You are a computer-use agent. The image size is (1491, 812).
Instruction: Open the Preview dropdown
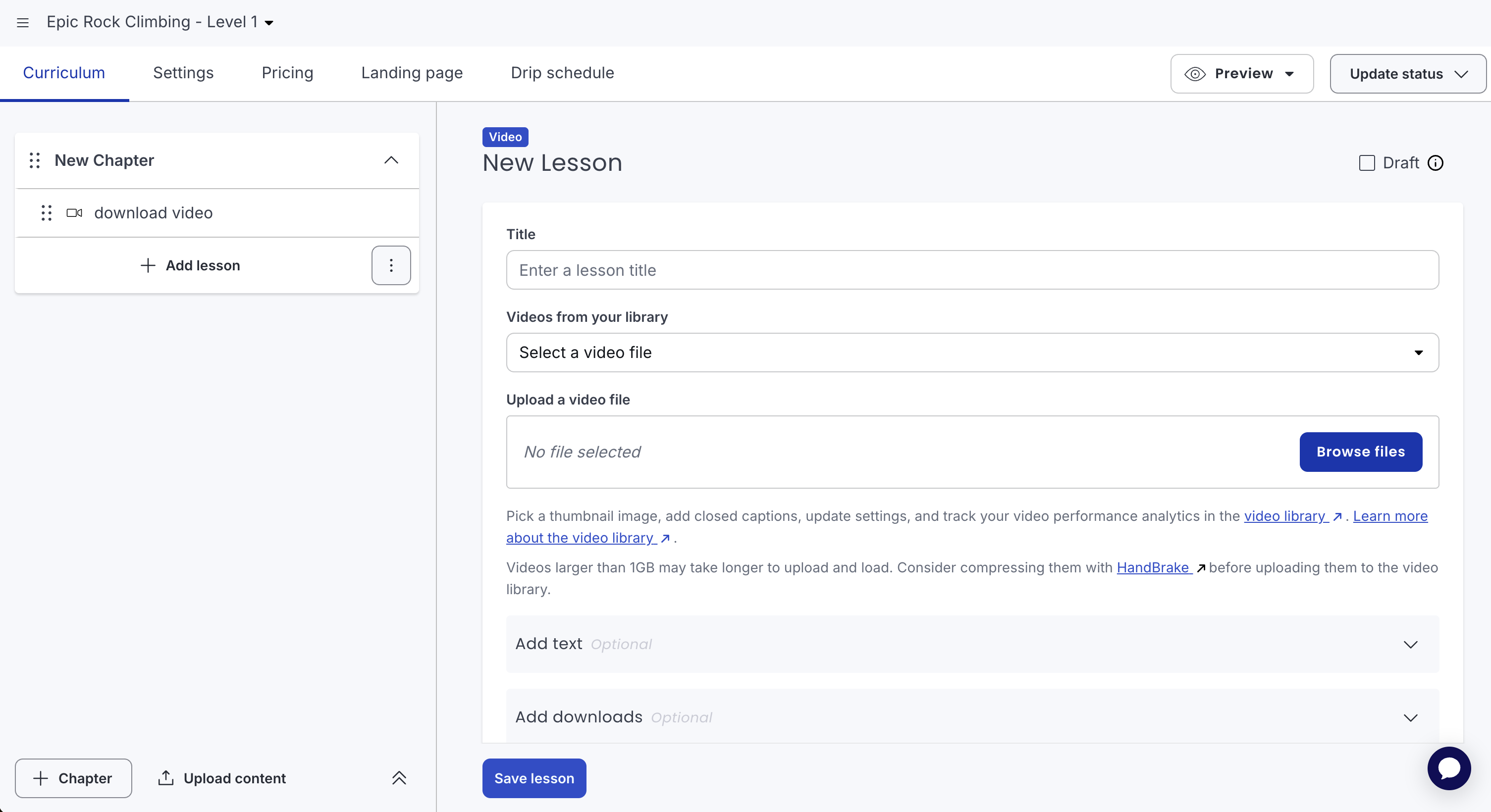[1241, 73]
